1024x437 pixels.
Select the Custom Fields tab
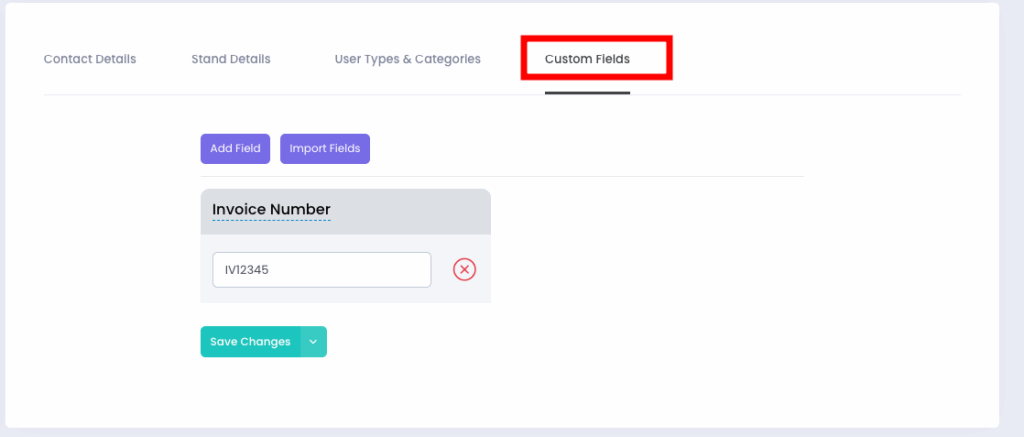click(x=587, y=59)
